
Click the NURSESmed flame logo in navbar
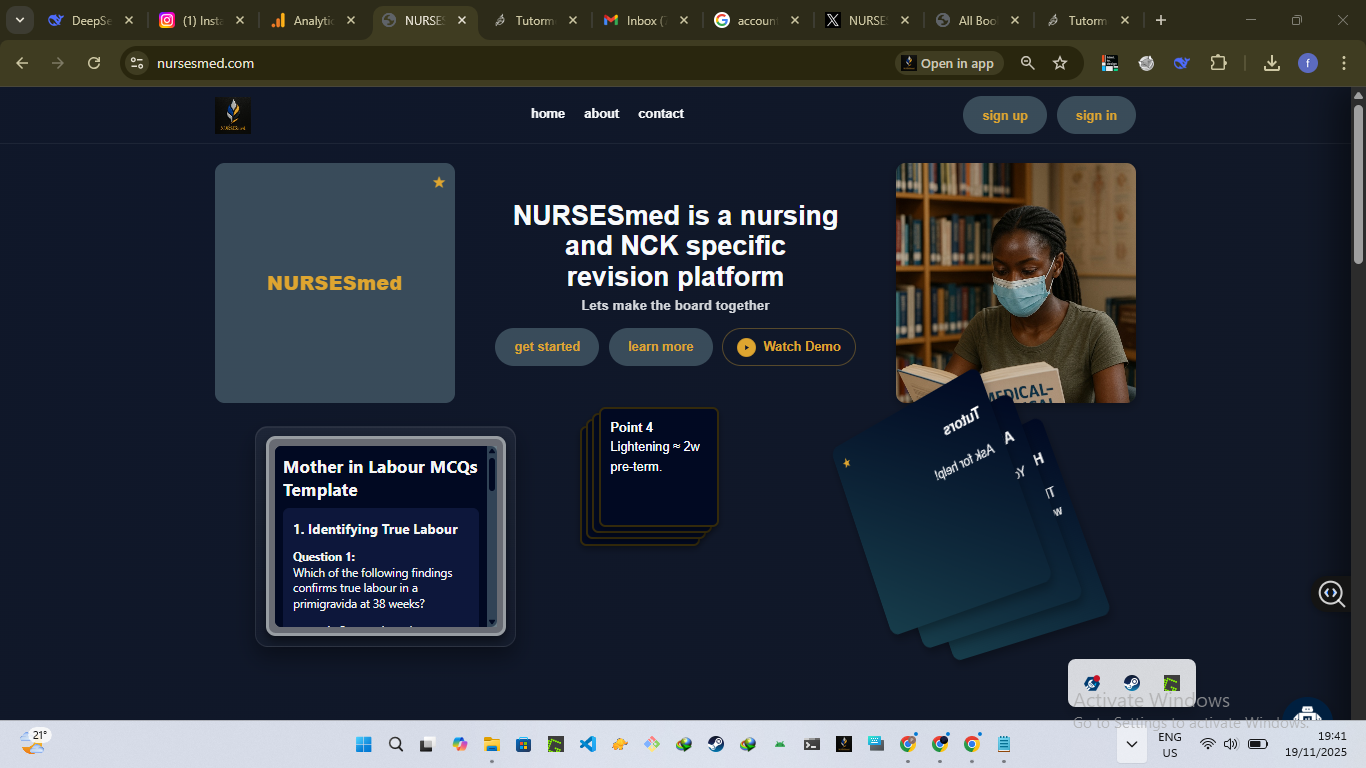pos(233,115)
